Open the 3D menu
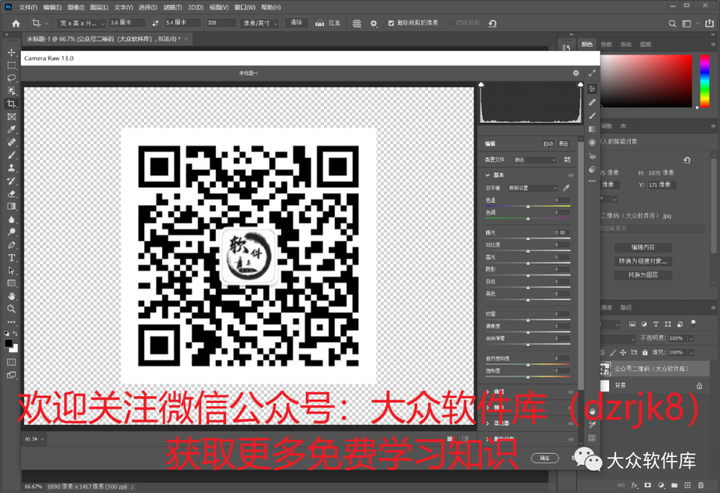 click(x=196, y=7)
